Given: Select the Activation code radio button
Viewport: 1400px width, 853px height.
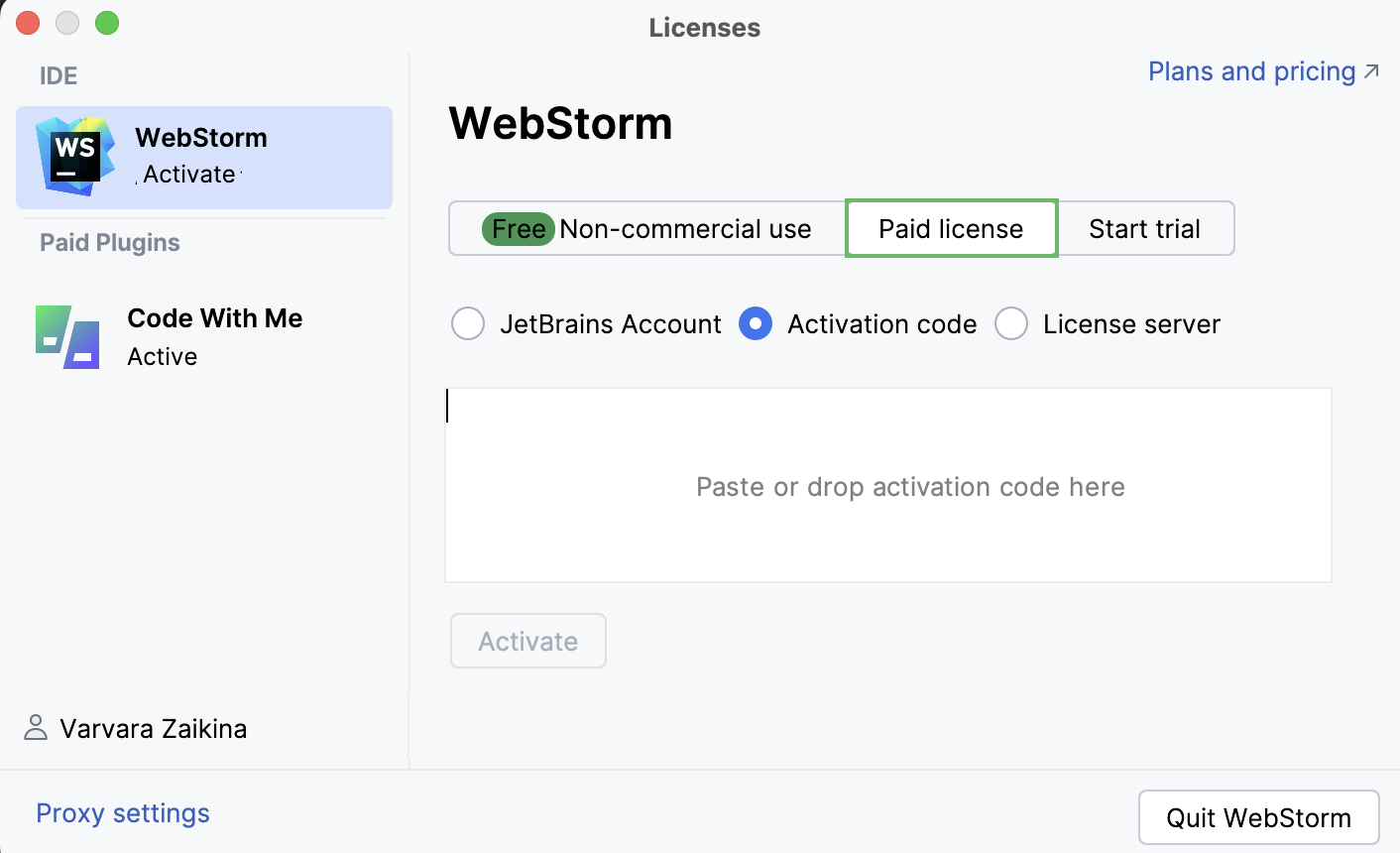Looking at the screenshot, I should click(755, 323).
